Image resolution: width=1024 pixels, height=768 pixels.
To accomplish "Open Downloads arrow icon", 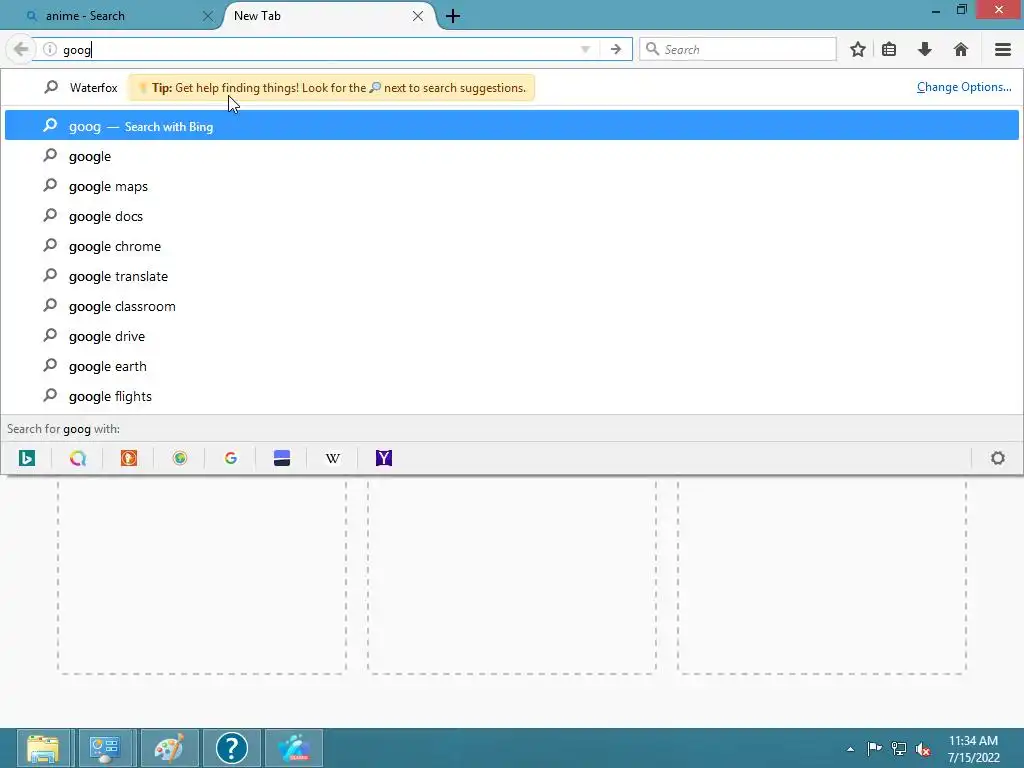I will [x=924, y=49].
